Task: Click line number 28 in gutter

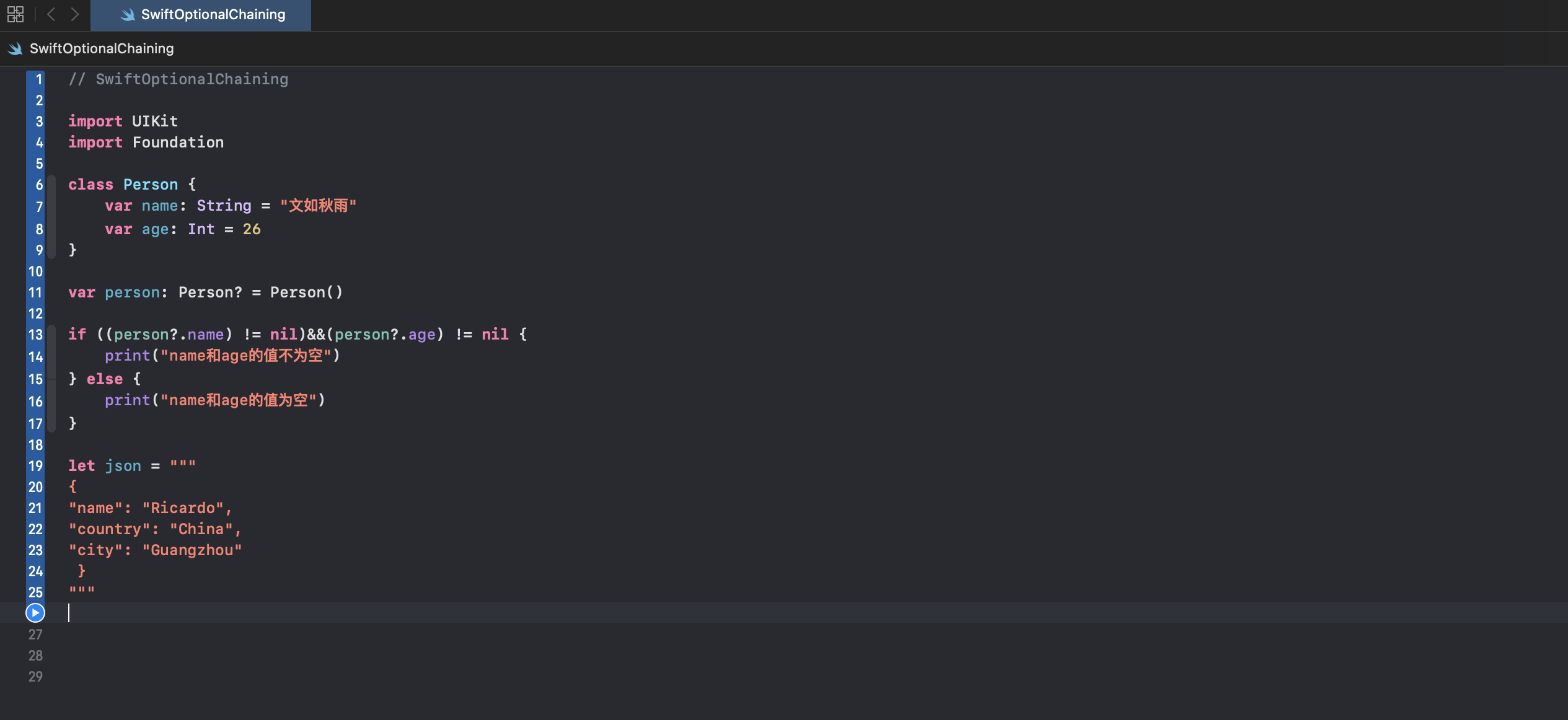Action: tap(35, 656)
